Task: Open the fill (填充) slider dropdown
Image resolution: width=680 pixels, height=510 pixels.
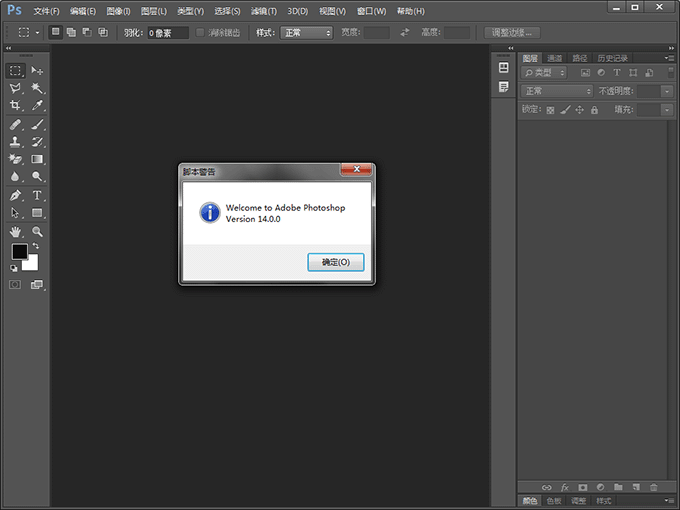Action: [x=667, y=110]
